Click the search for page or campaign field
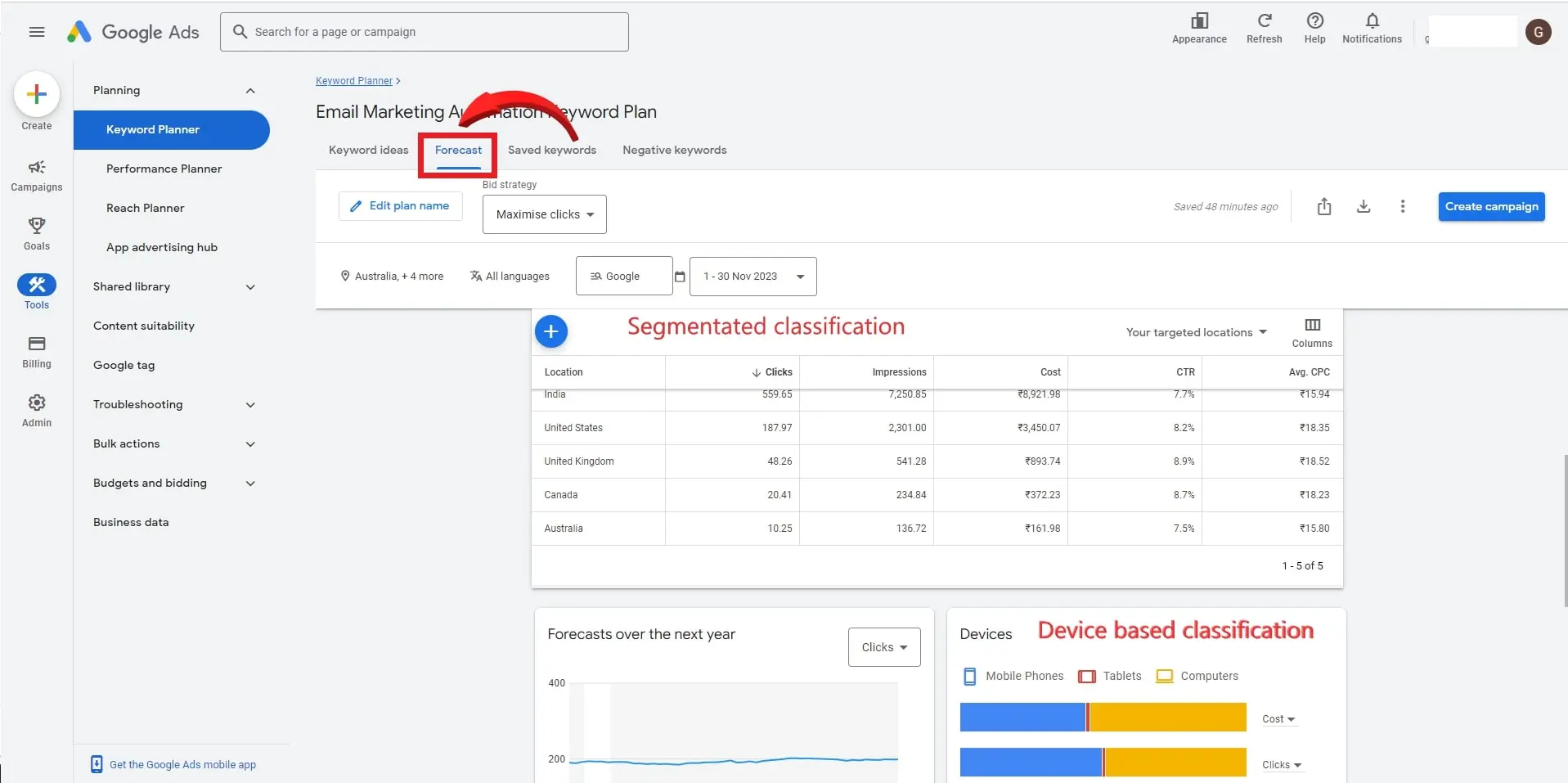The width and height of the screenshot is (1568, 783). pos(425,32)
